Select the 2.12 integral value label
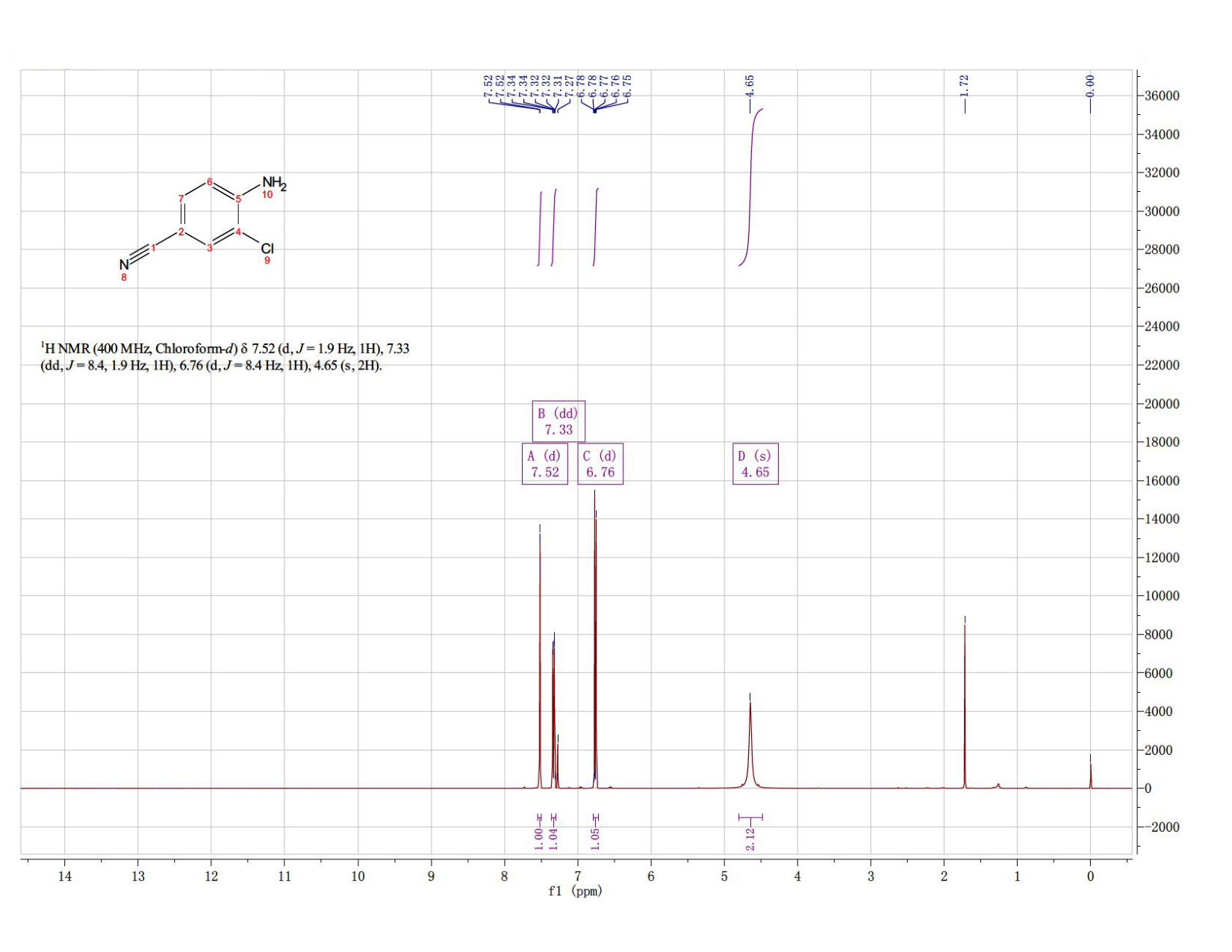This screenshot has width=1232, height=952. coord(750,839)
